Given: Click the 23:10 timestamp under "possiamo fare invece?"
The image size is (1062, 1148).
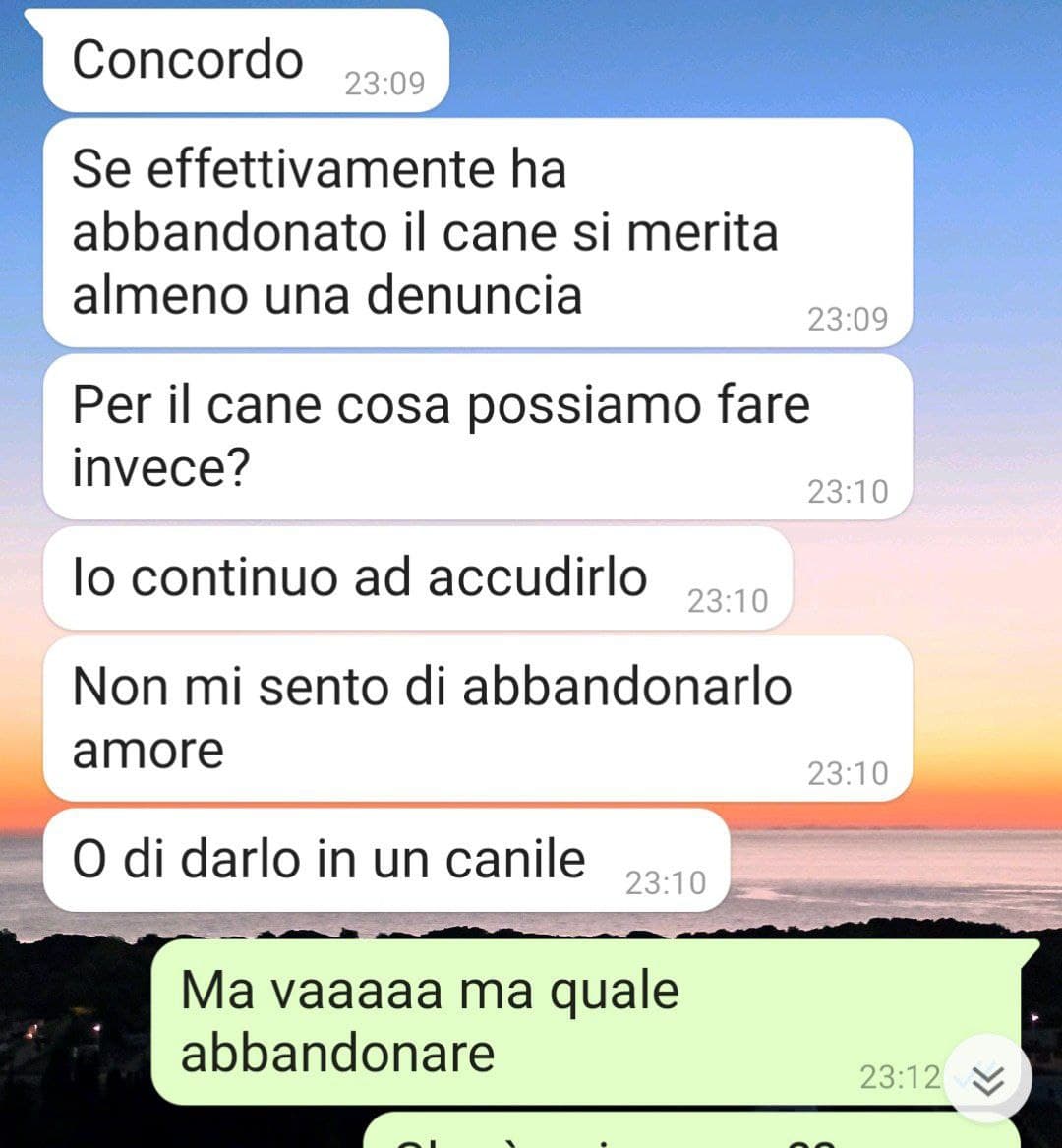Looking at the screenshot, I should click(848, 492).
